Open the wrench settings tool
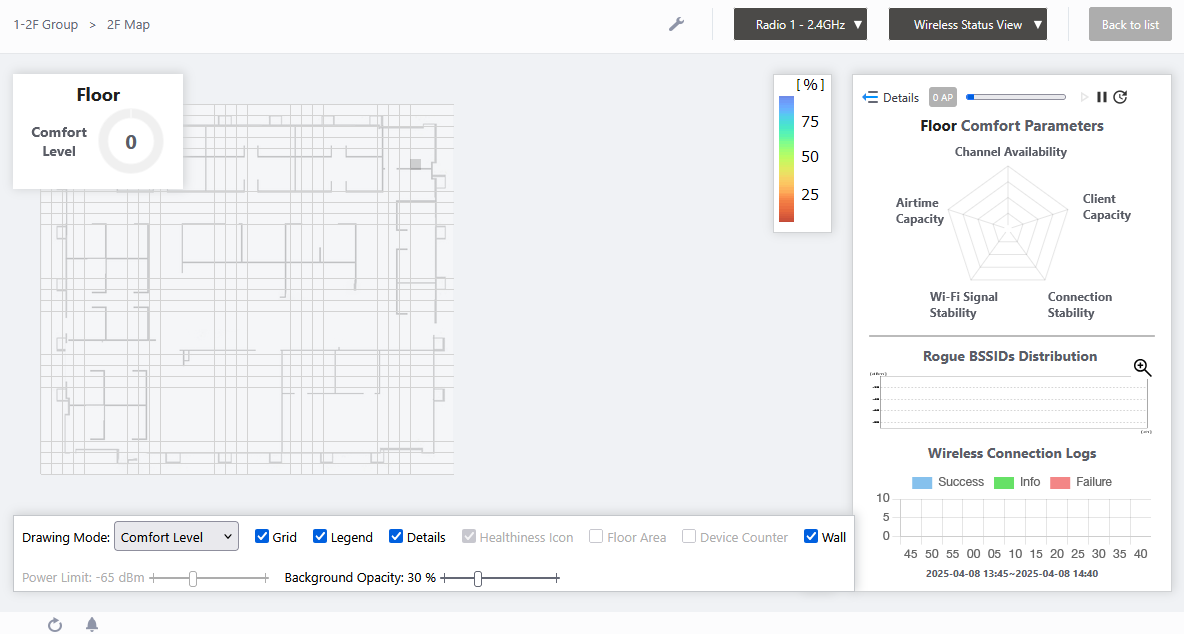This screenshot has width=1184, height=634. [x=676, y=24]
